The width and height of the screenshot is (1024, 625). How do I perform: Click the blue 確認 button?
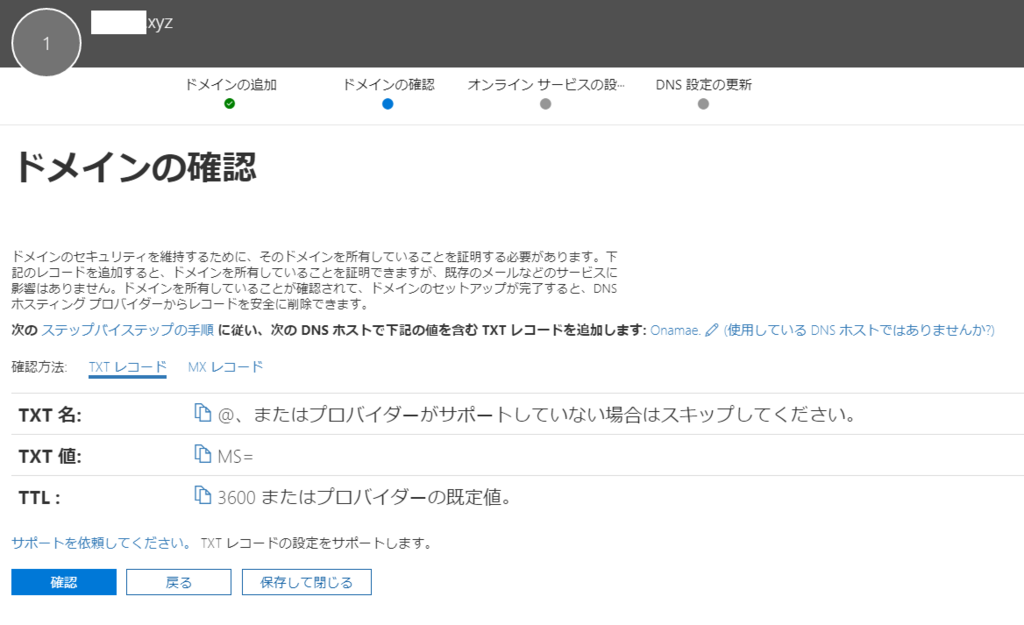(x=64, y=582)
